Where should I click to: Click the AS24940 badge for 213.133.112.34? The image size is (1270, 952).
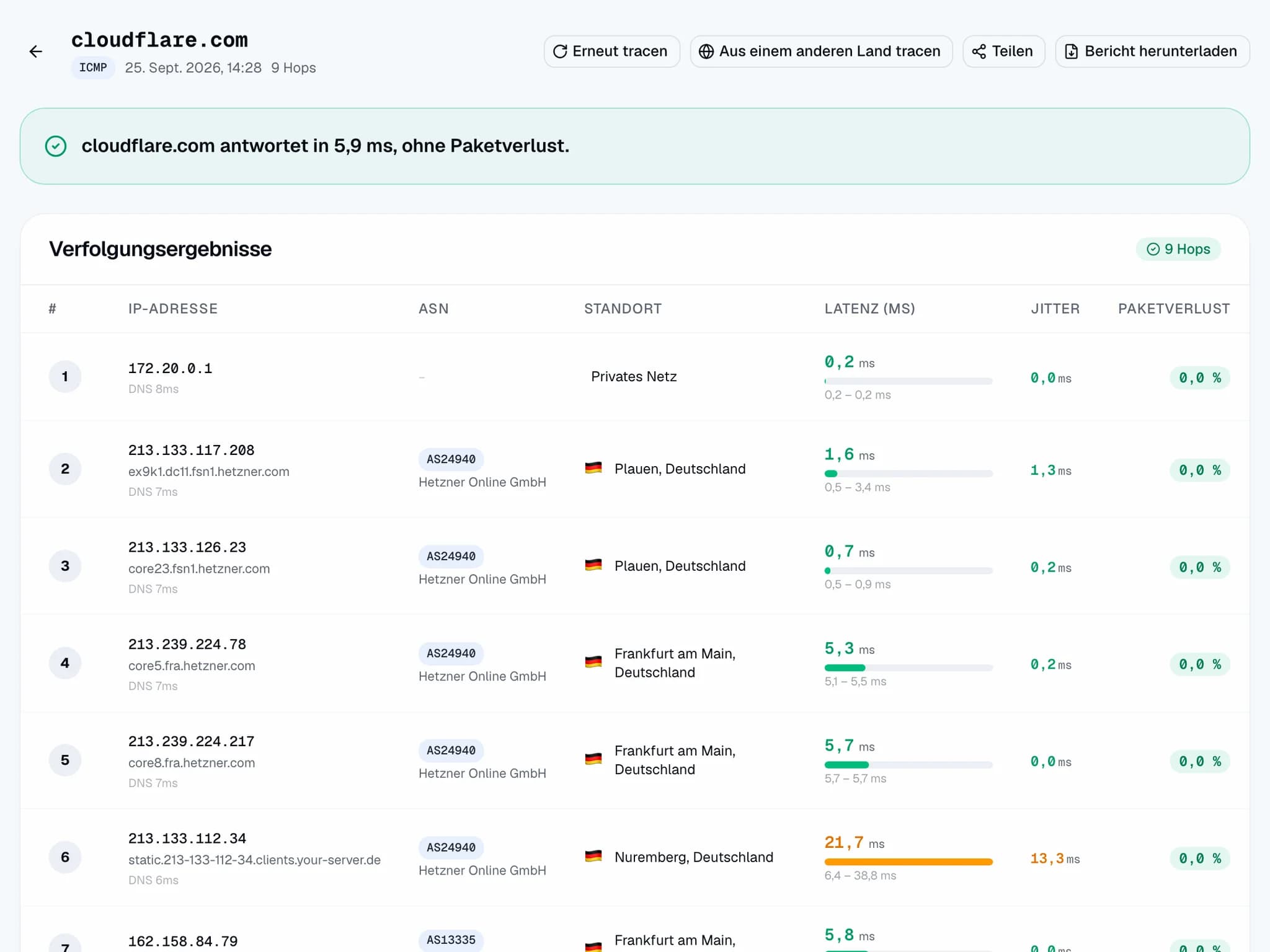[x=451, y=847]
